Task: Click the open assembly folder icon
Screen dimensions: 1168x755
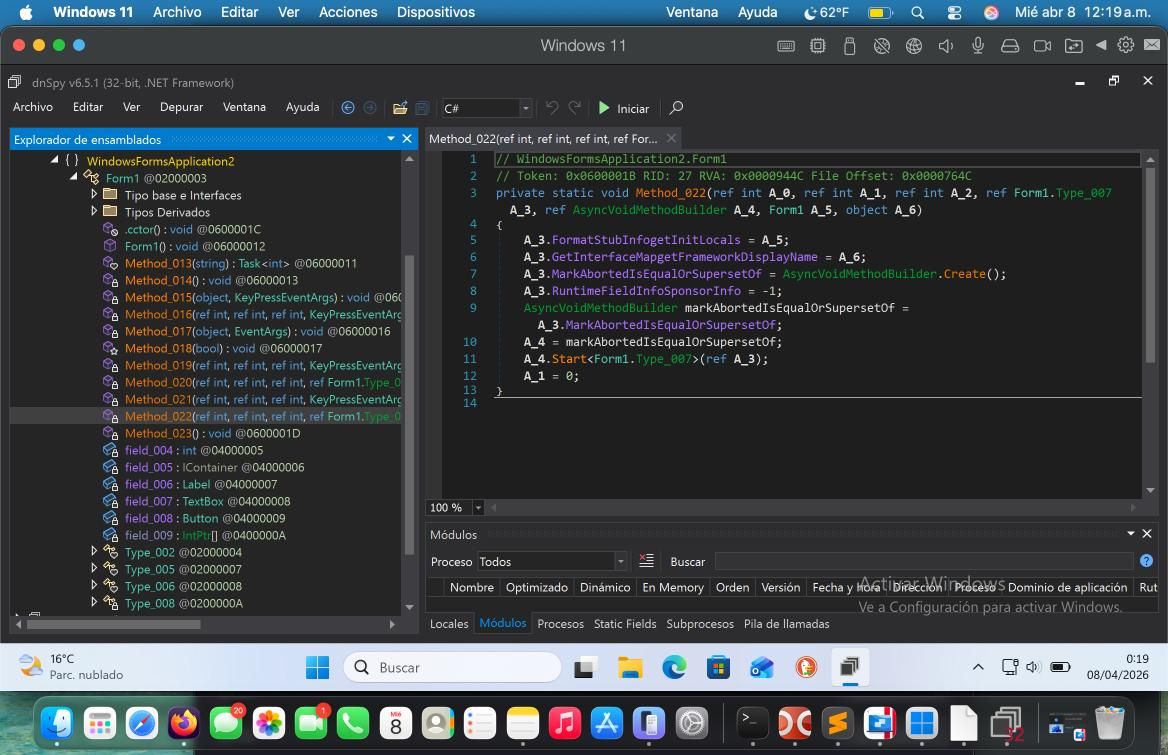Action: pyautogui.click(x=400, y=108)
